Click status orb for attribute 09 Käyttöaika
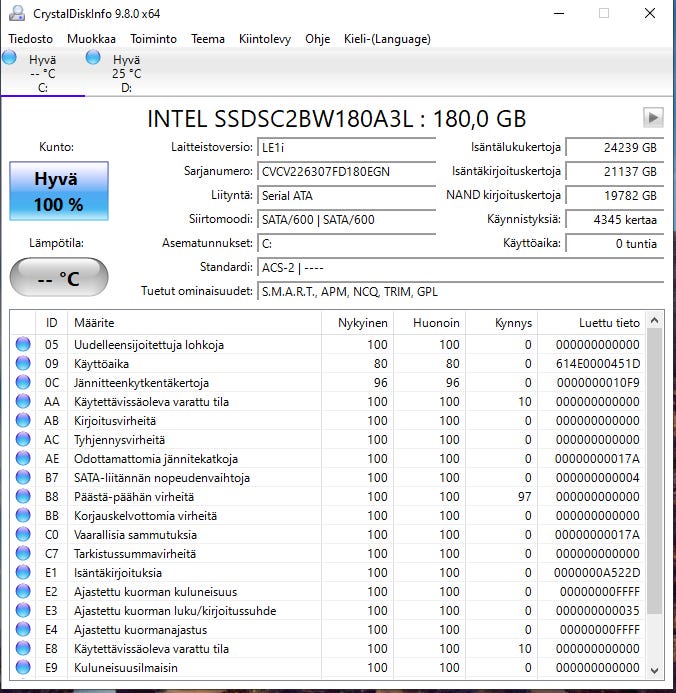Screen dimensions: 676x693 coord(23,363)
